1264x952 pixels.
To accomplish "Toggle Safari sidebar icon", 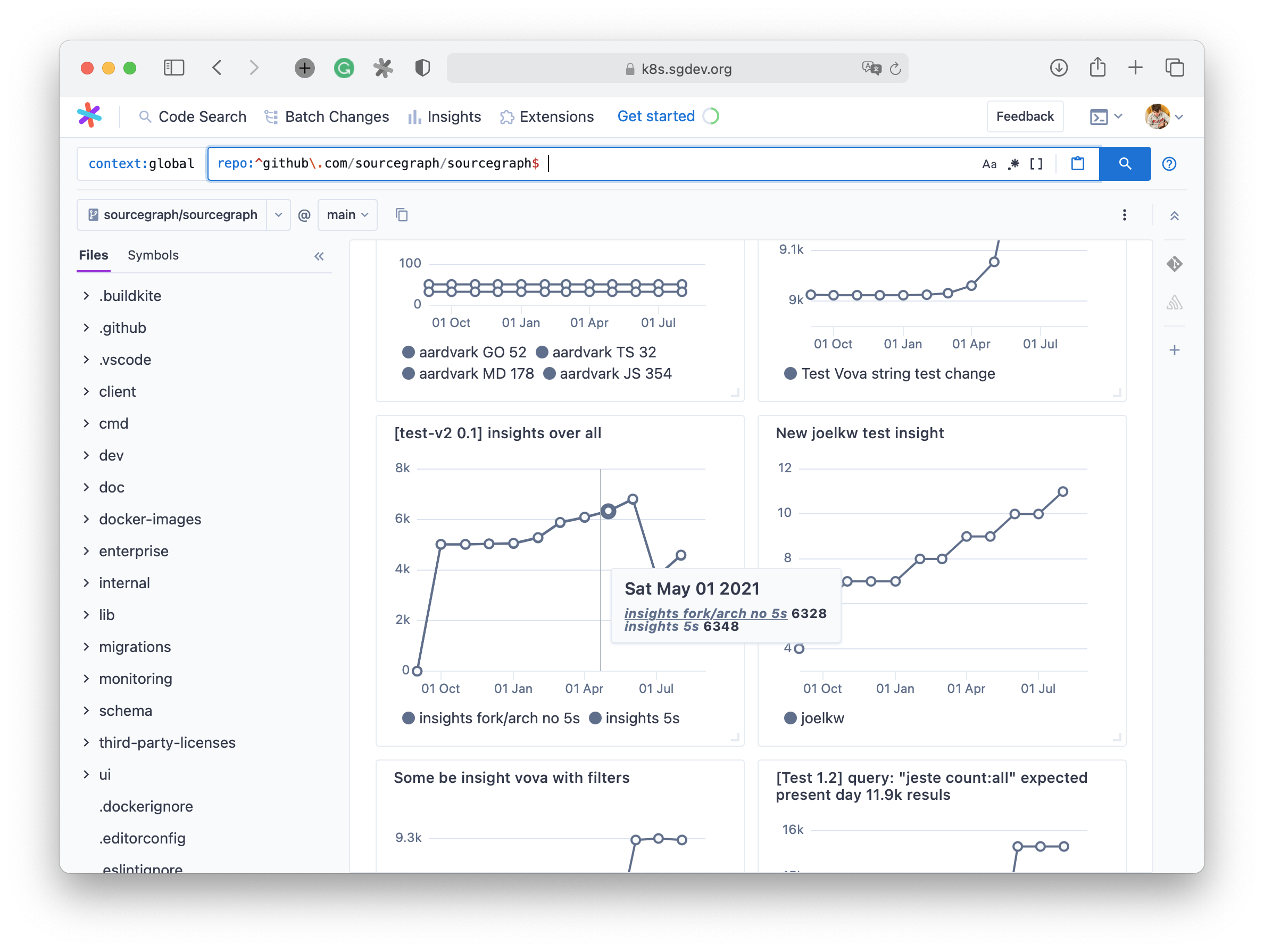I will (174, 68).
